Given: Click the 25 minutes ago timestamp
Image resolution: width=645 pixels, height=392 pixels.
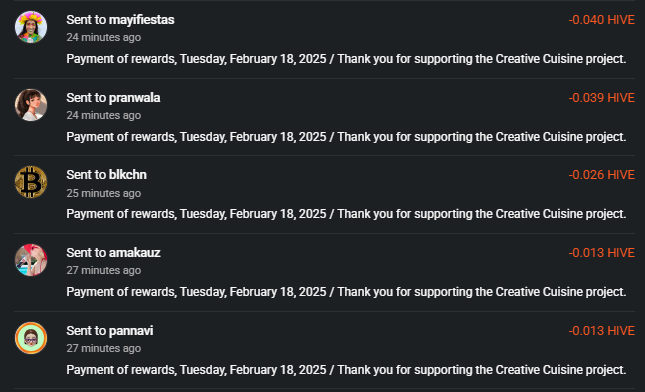Looking at the screenshot, I should pyautogui.click(x=104, y=193).
